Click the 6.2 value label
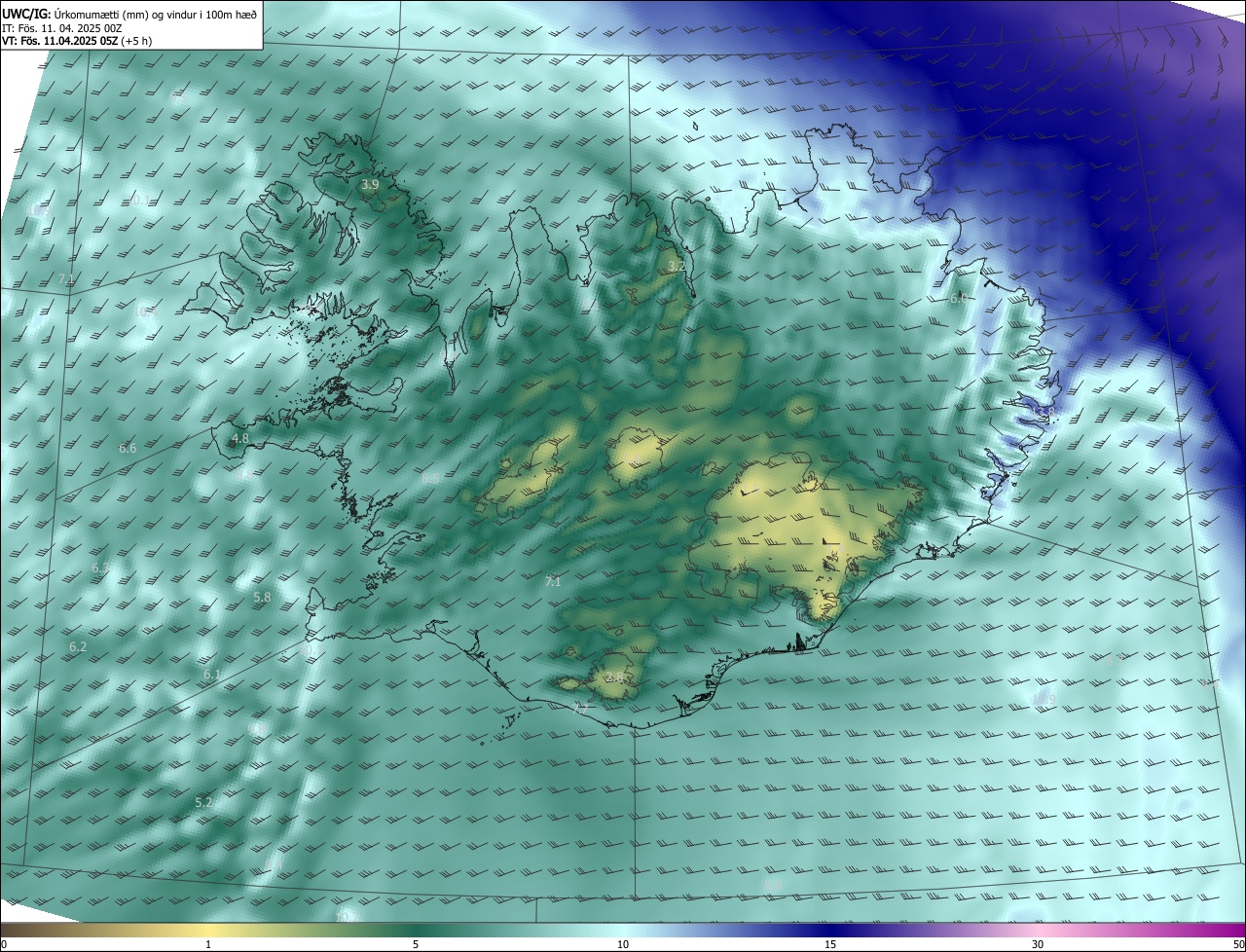The image size is (1246, 952). (78, 647)
